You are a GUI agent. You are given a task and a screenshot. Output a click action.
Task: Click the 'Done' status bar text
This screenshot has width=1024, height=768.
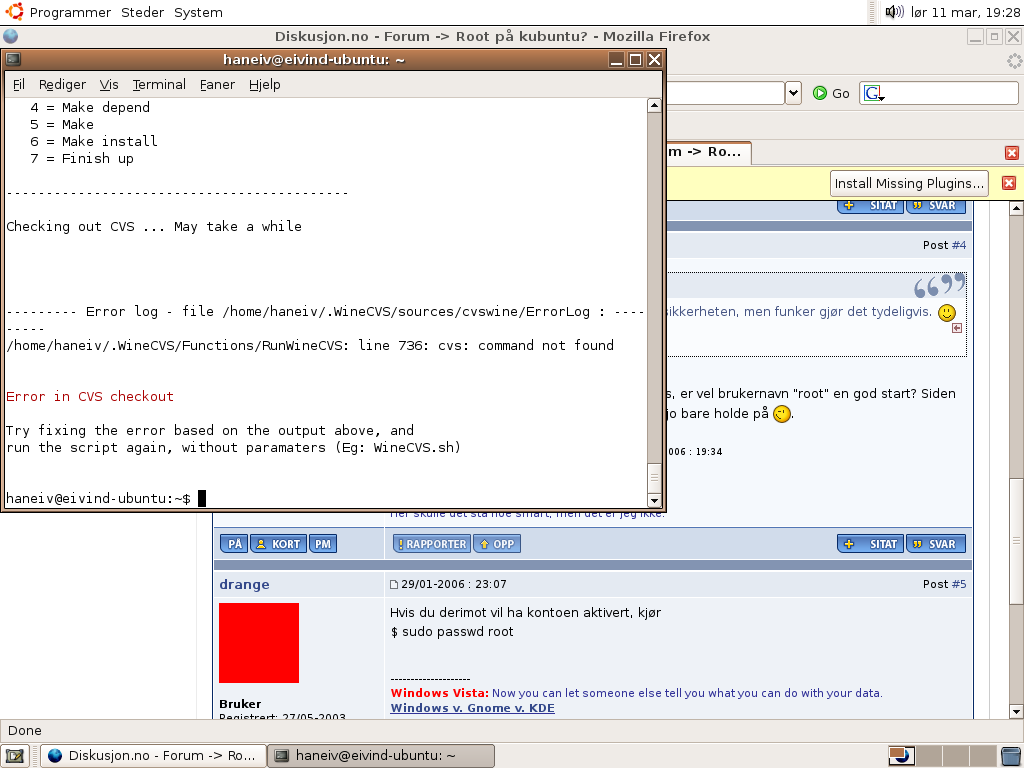(25, 730)
